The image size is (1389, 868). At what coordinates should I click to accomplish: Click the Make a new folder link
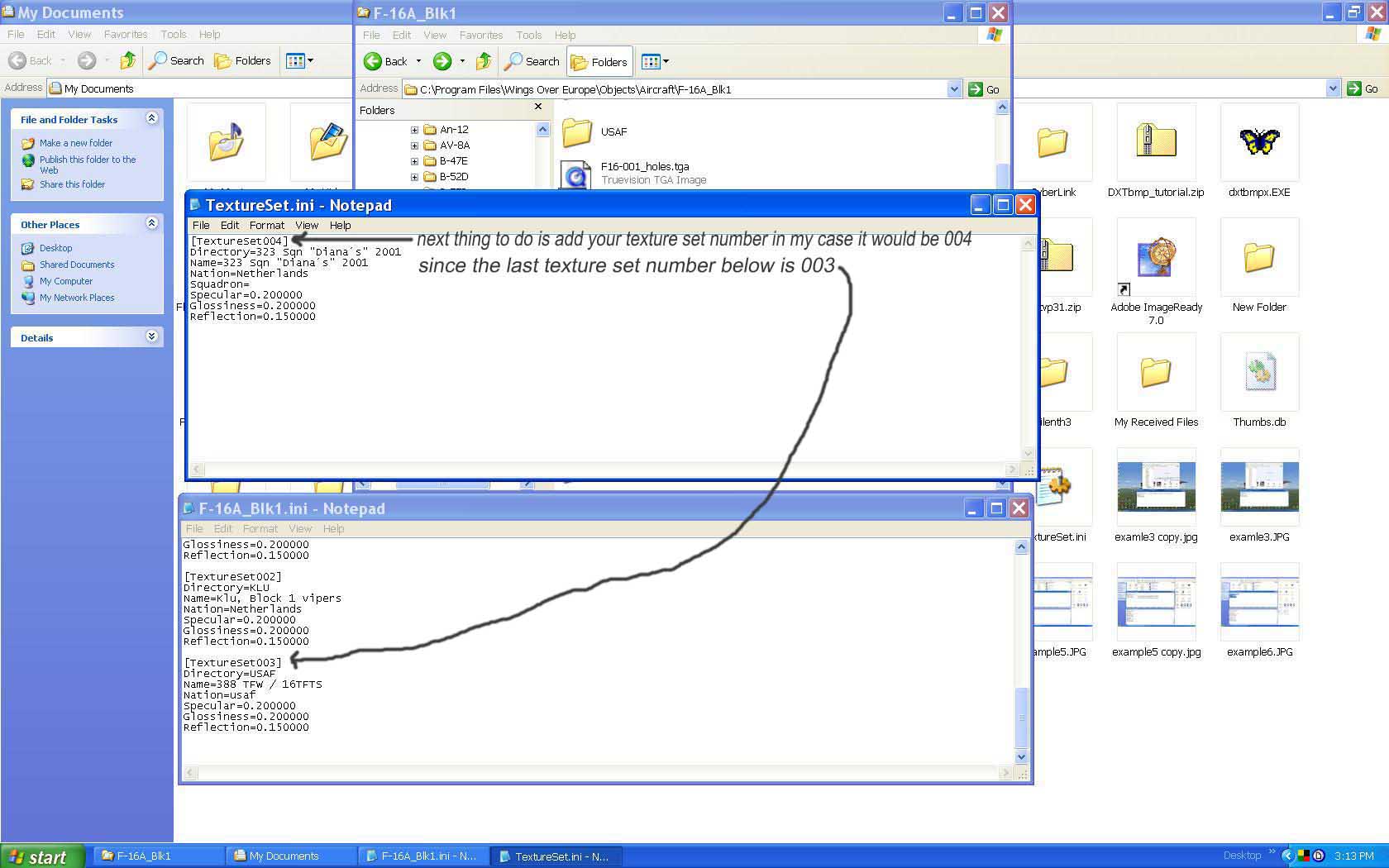(76, 143)
